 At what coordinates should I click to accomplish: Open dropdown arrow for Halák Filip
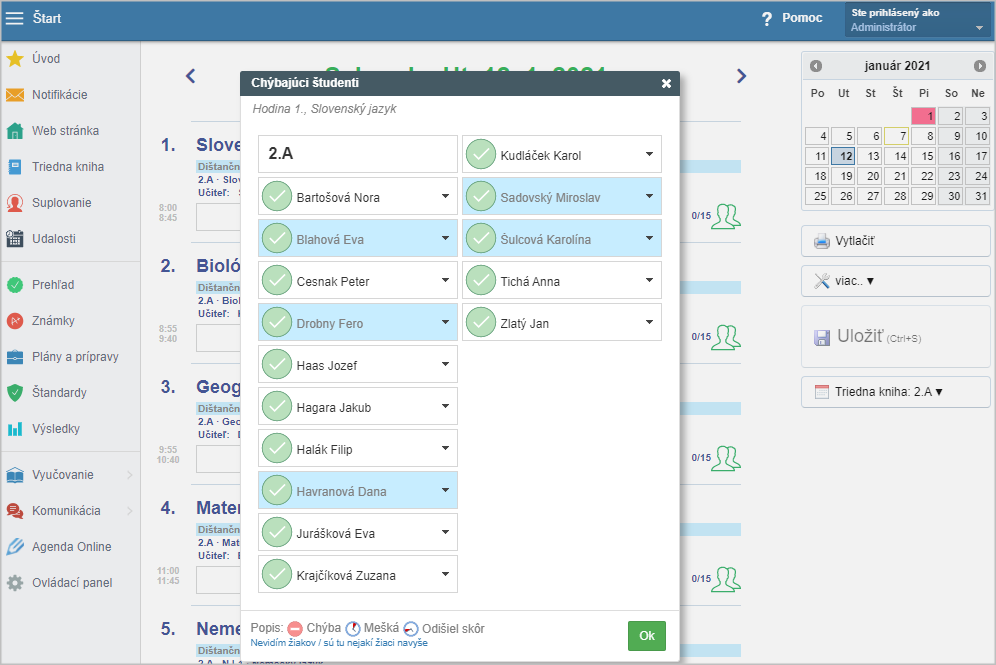coord(445,448)
